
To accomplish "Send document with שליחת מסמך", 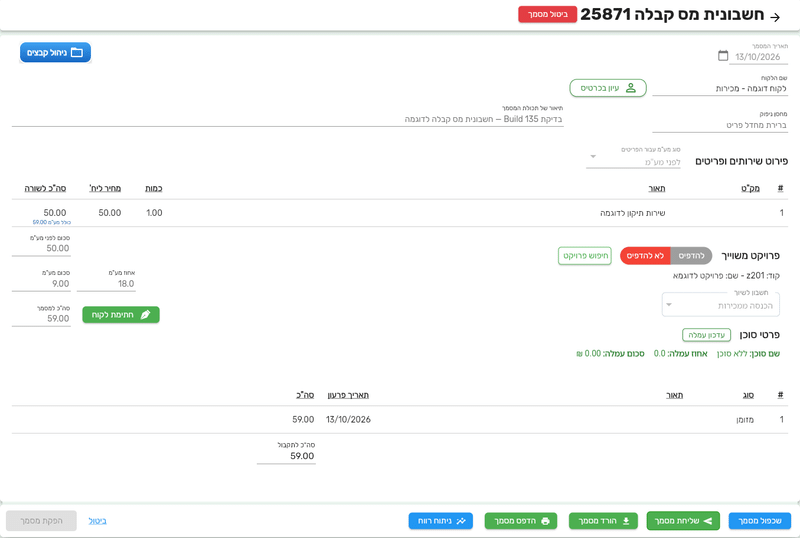I will point(683,521).
